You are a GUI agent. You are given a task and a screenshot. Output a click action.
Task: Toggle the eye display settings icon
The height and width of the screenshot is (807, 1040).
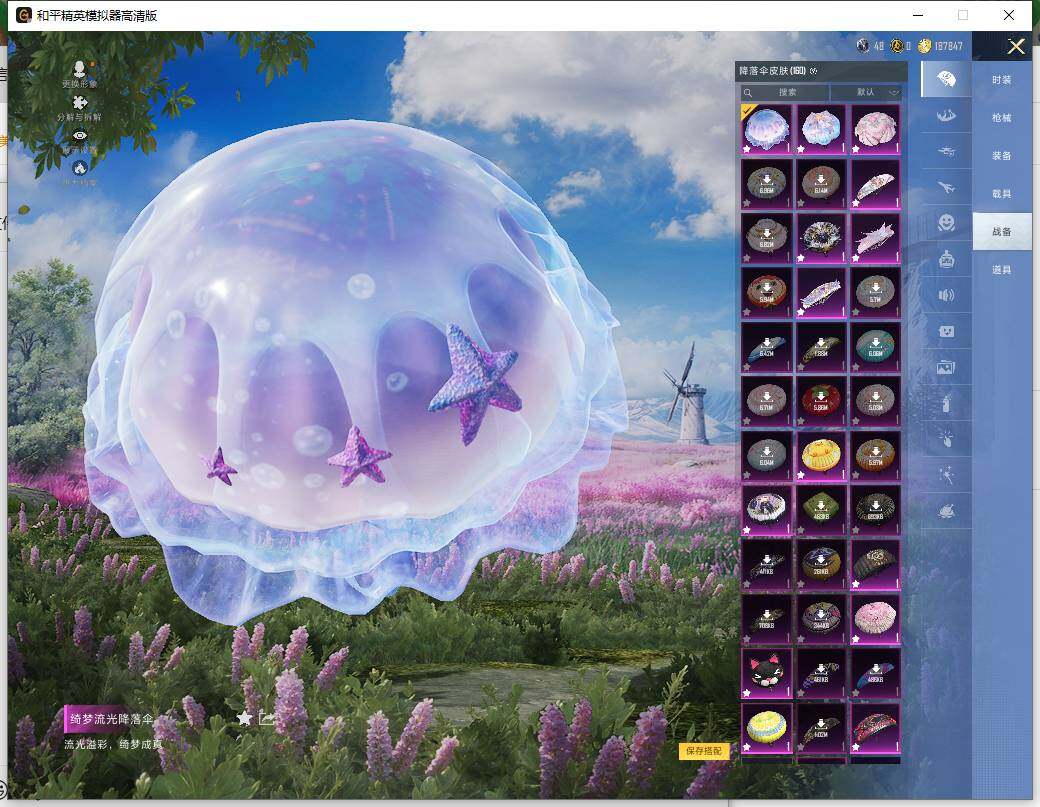[x=80, y=135]
